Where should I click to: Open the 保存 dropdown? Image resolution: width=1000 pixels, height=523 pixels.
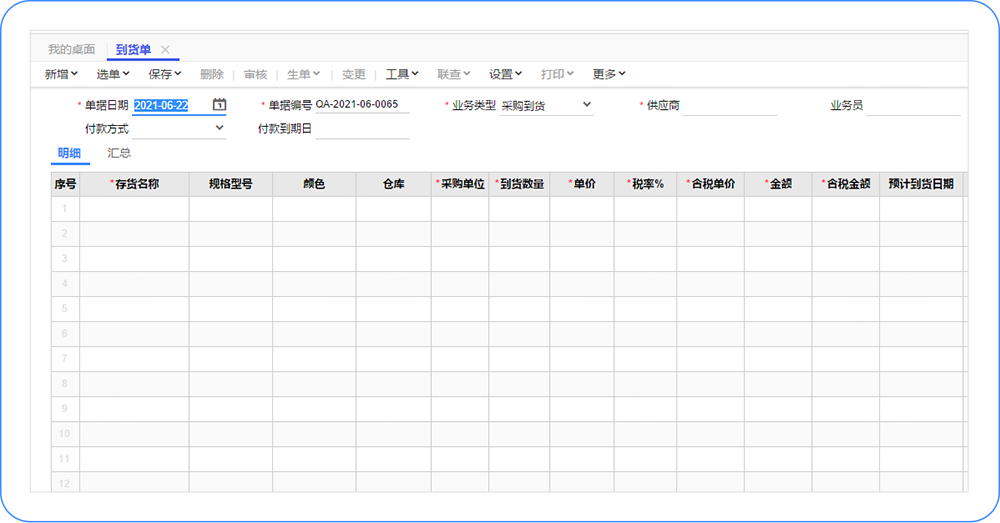165,74
